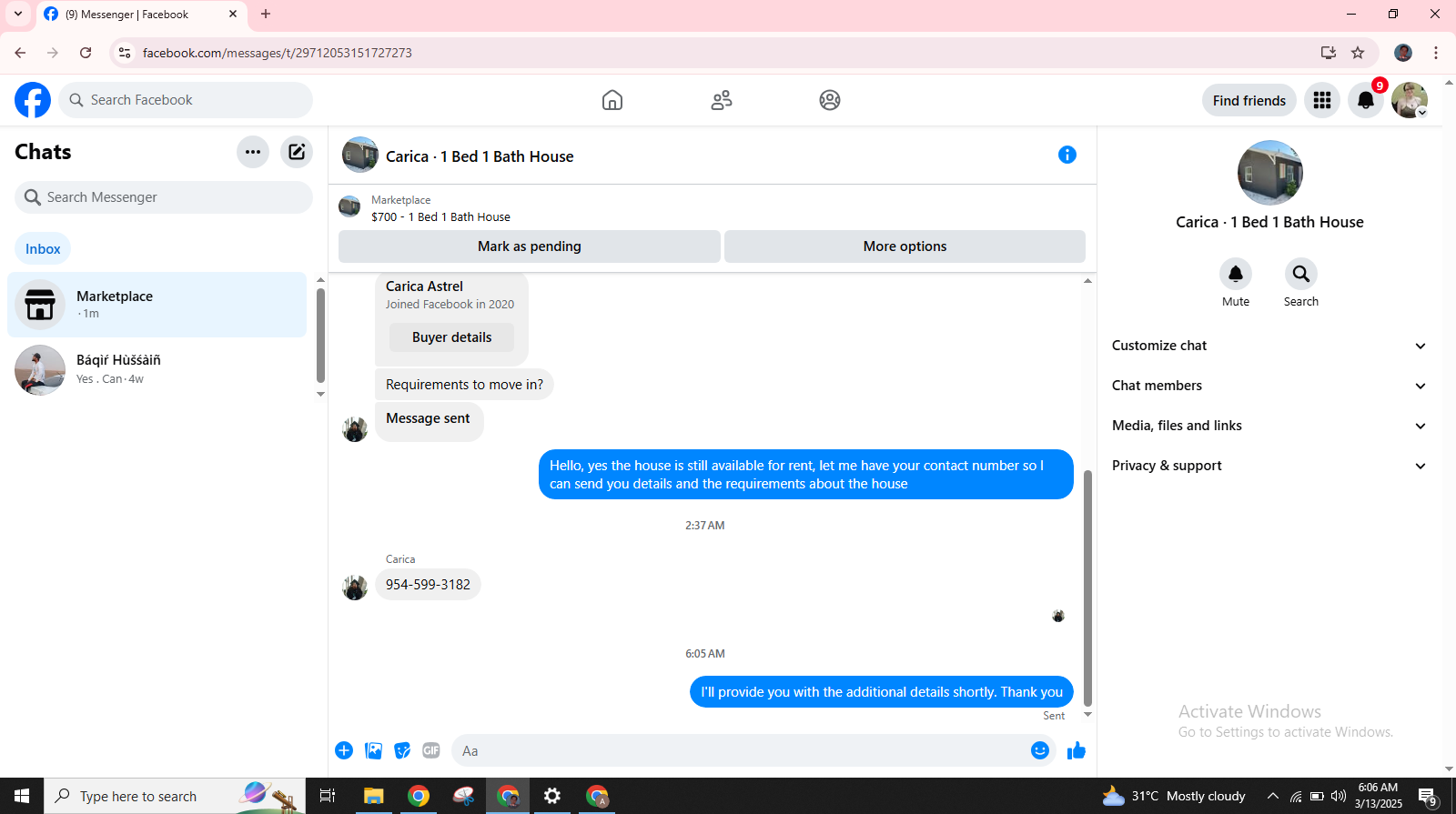The height and width of the screenshot is (814, 1456).
Task: Open Windows Start menu
Action: (22, 796)
